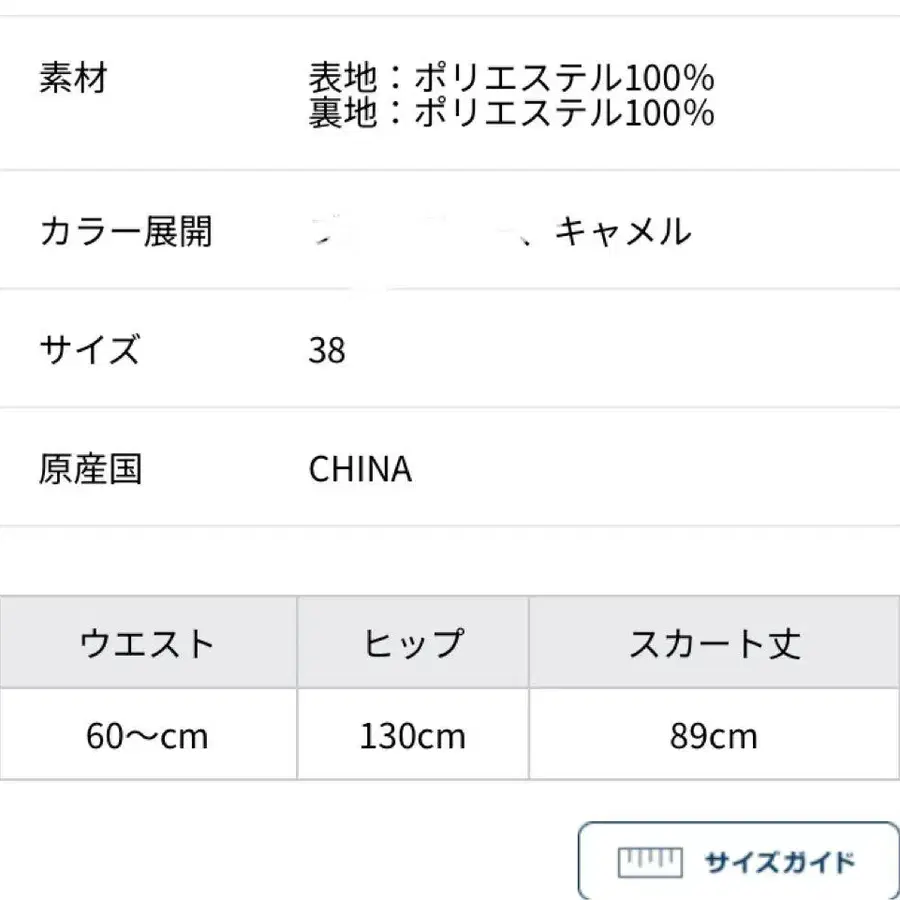Select the CHINA origin value
This screenshot has width=900, height=900.
tap(360, 470)
